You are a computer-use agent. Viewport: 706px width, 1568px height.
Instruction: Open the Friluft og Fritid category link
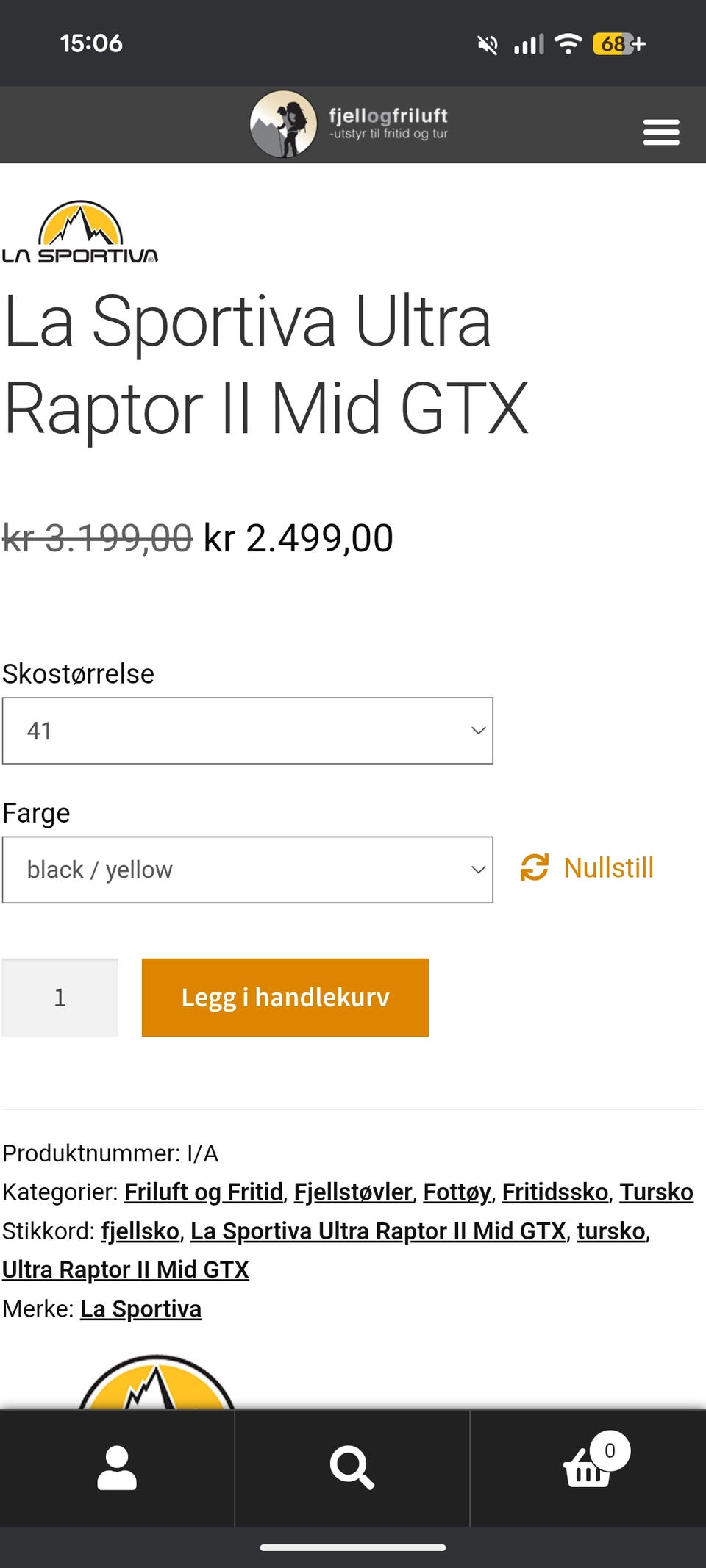click(204, 1192)
